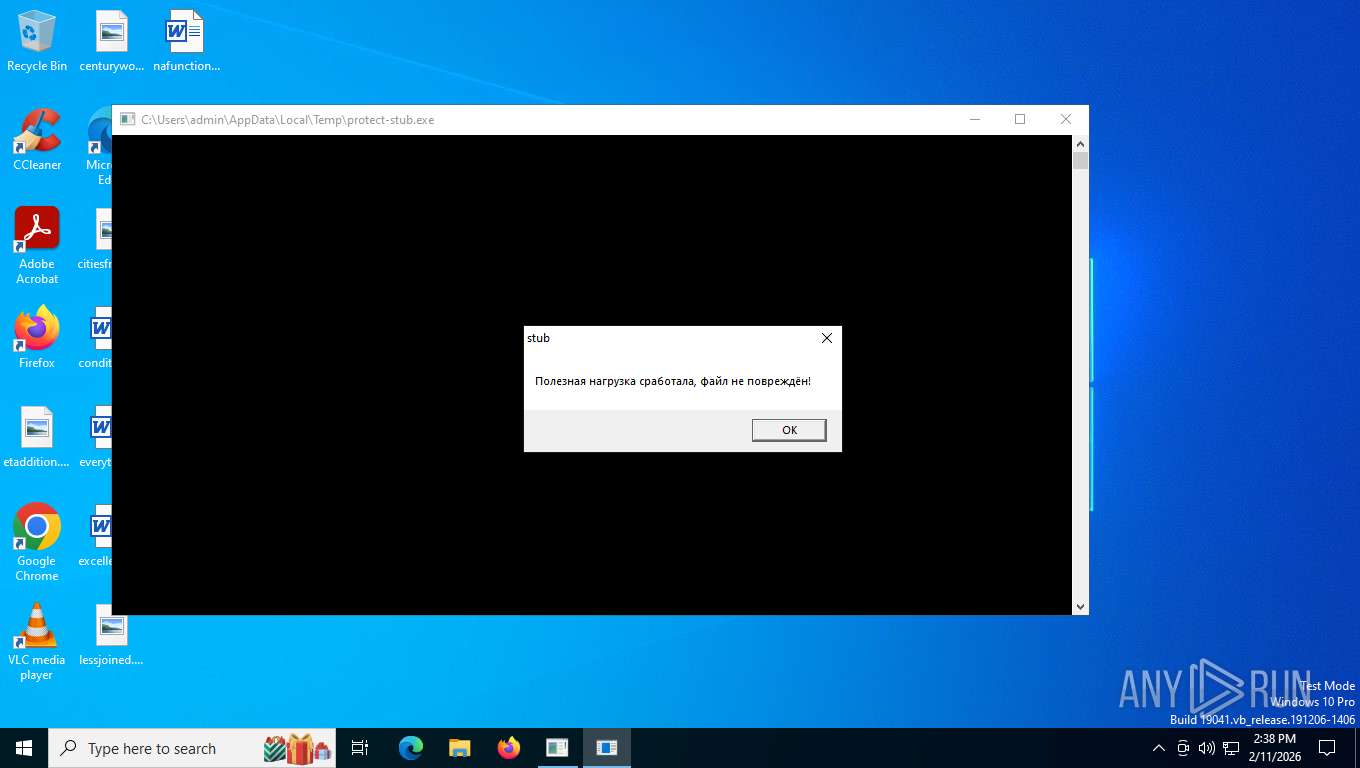The width and height of the screenshot is (1360, 768).
Task: Open the volume control in system tray
Action: (x=1207, y=748)
